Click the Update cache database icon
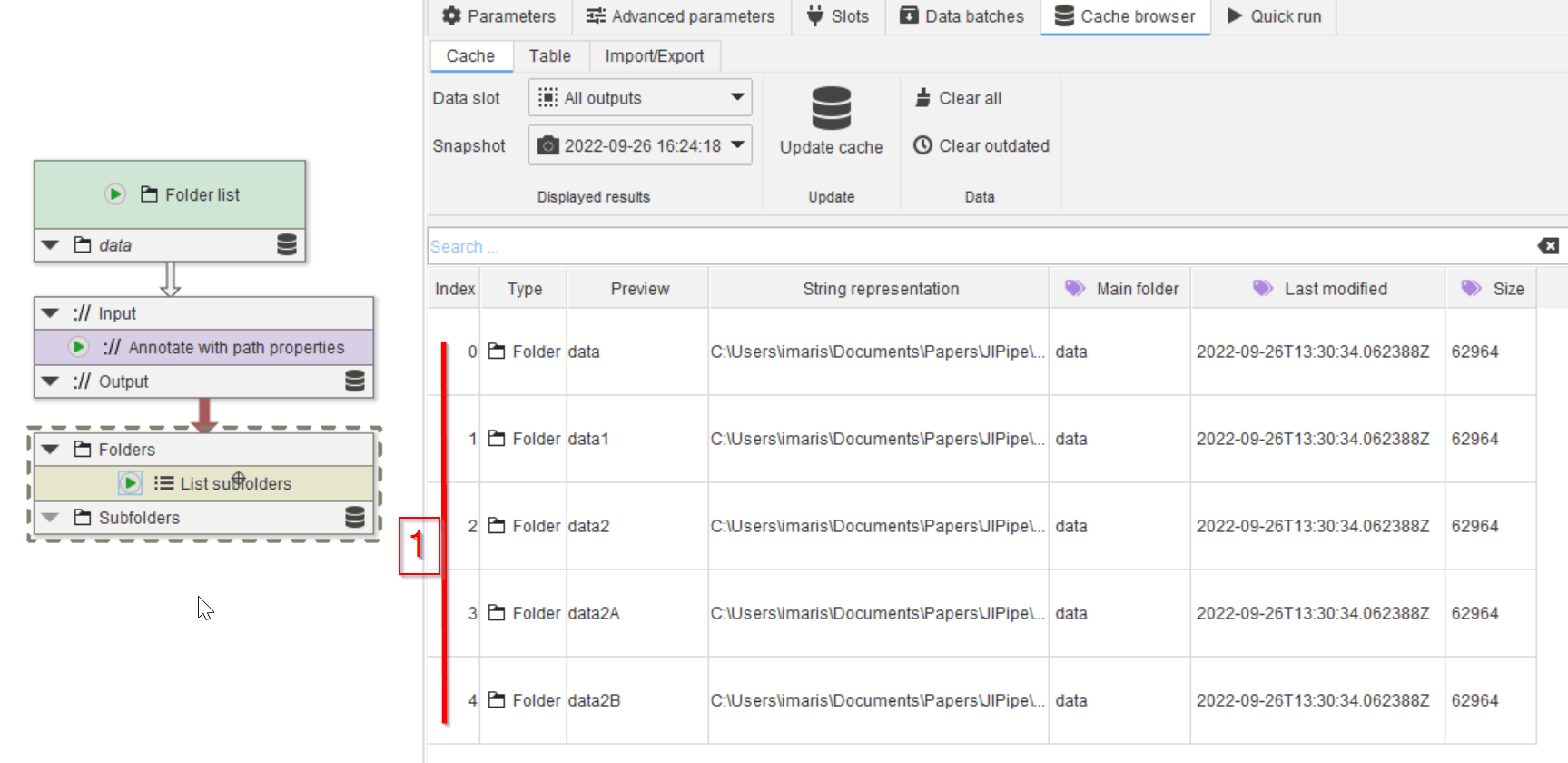Viewport: 1568px width, 763px height. tap(831, 108)
